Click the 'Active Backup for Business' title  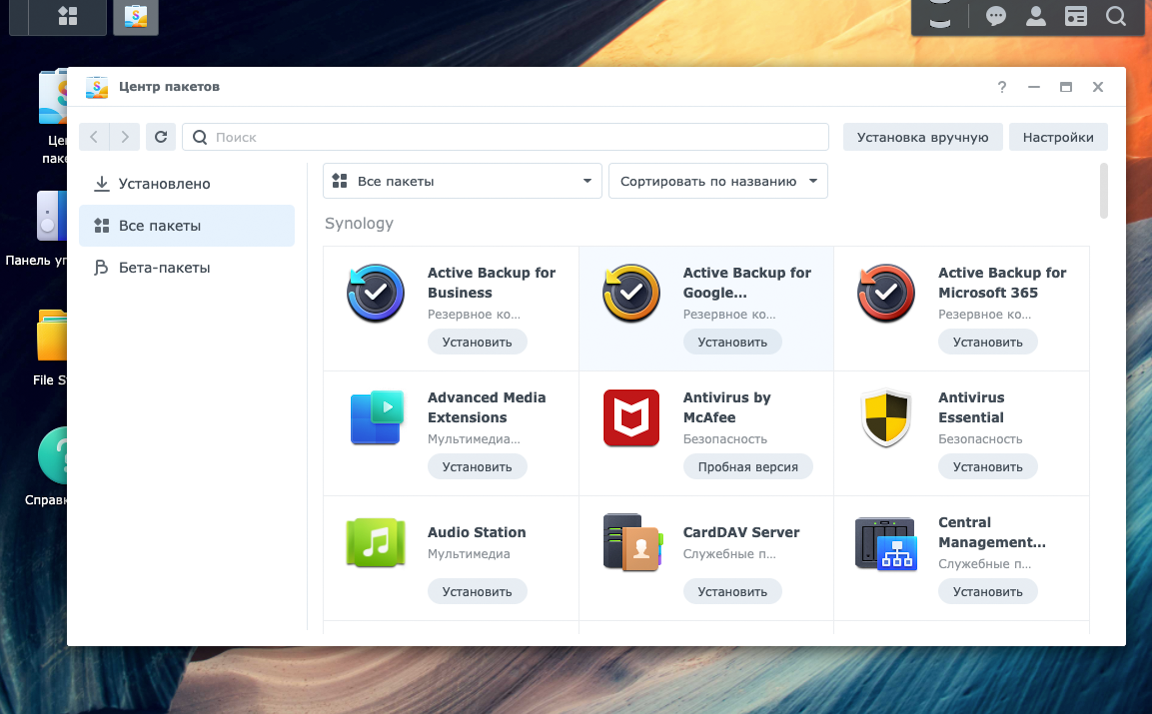(x=492, y=283)
